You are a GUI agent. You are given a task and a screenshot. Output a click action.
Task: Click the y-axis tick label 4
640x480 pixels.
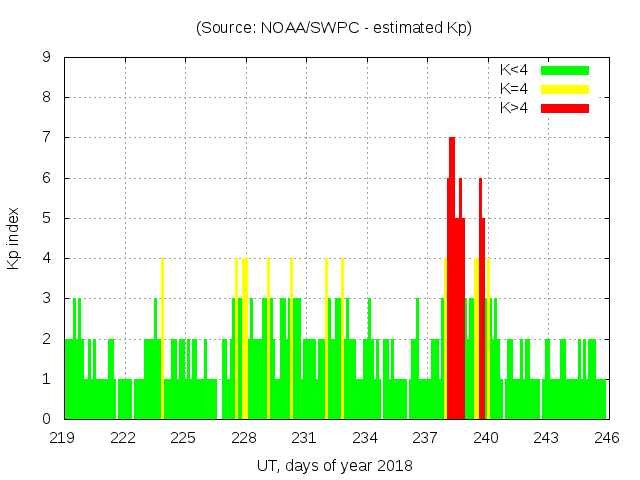pos(46,258)
